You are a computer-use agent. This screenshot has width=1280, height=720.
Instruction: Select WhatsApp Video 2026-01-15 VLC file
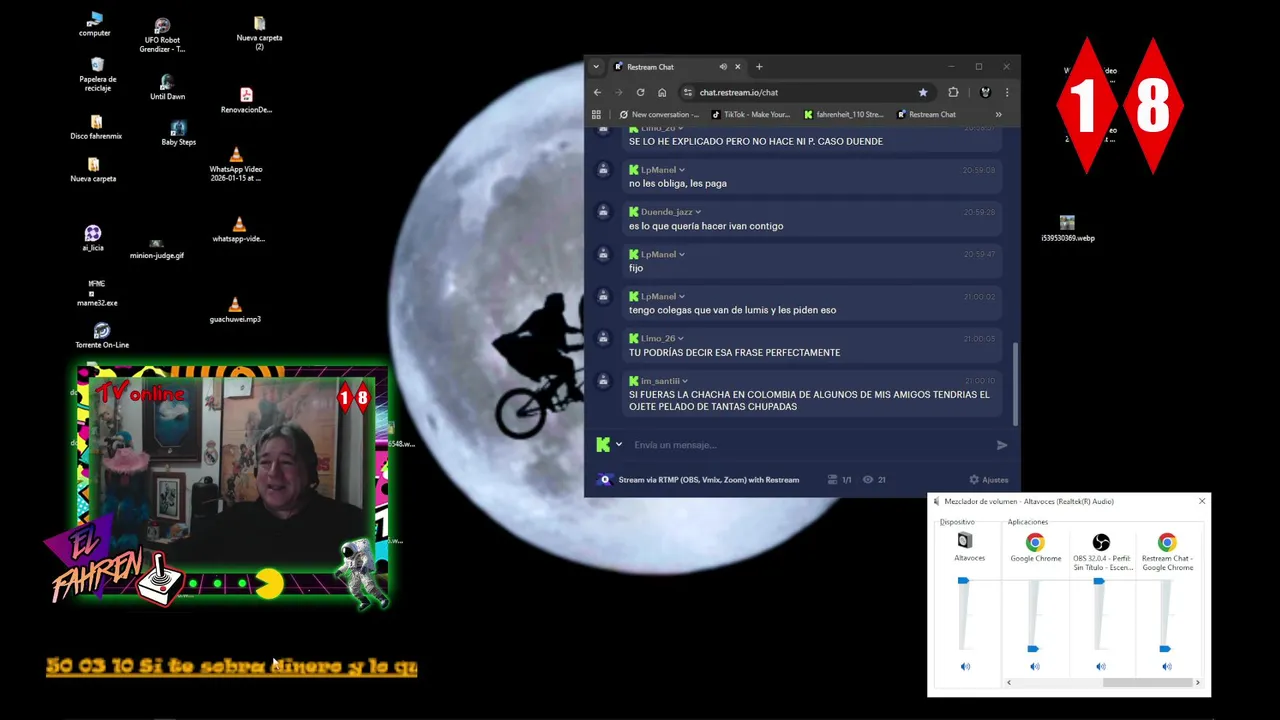236,164
